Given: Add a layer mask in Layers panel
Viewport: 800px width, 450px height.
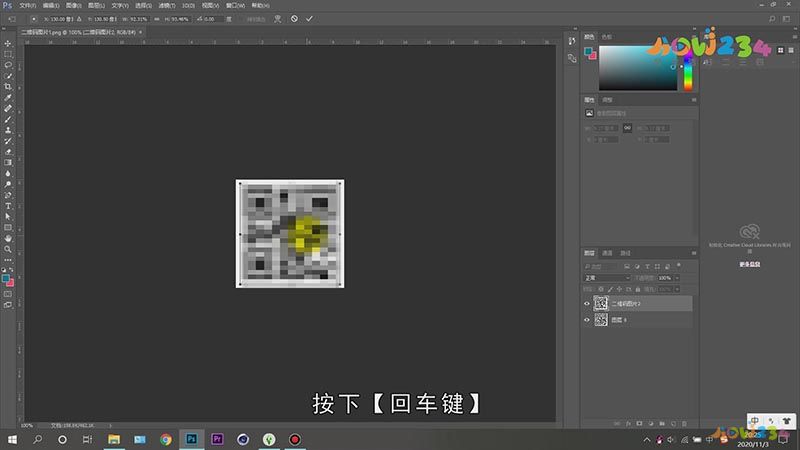Looking at the screenshot, I should [639, 423].
